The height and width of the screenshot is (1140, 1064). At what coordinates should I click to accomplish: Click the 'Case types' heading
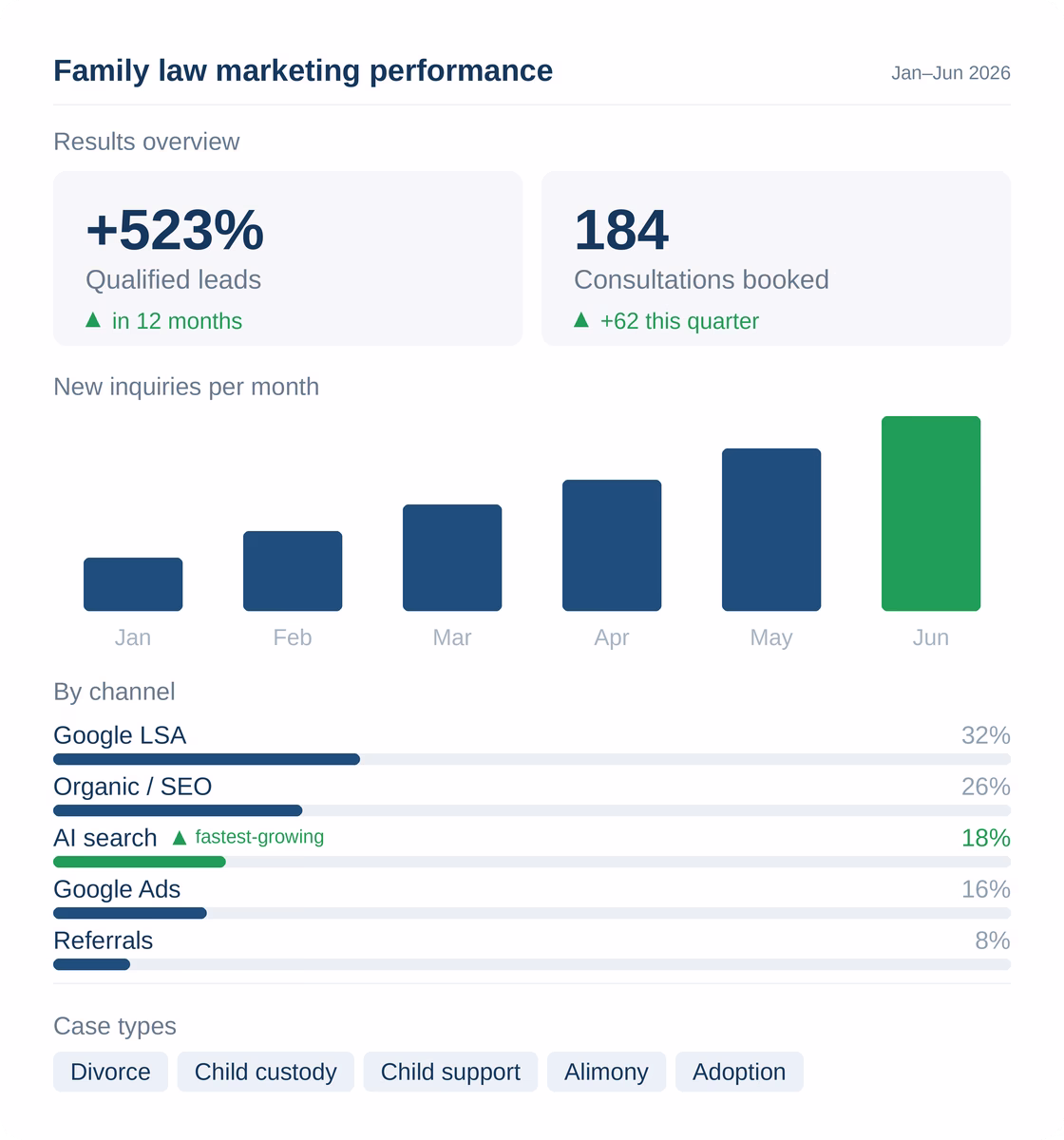click(115, 1026)
